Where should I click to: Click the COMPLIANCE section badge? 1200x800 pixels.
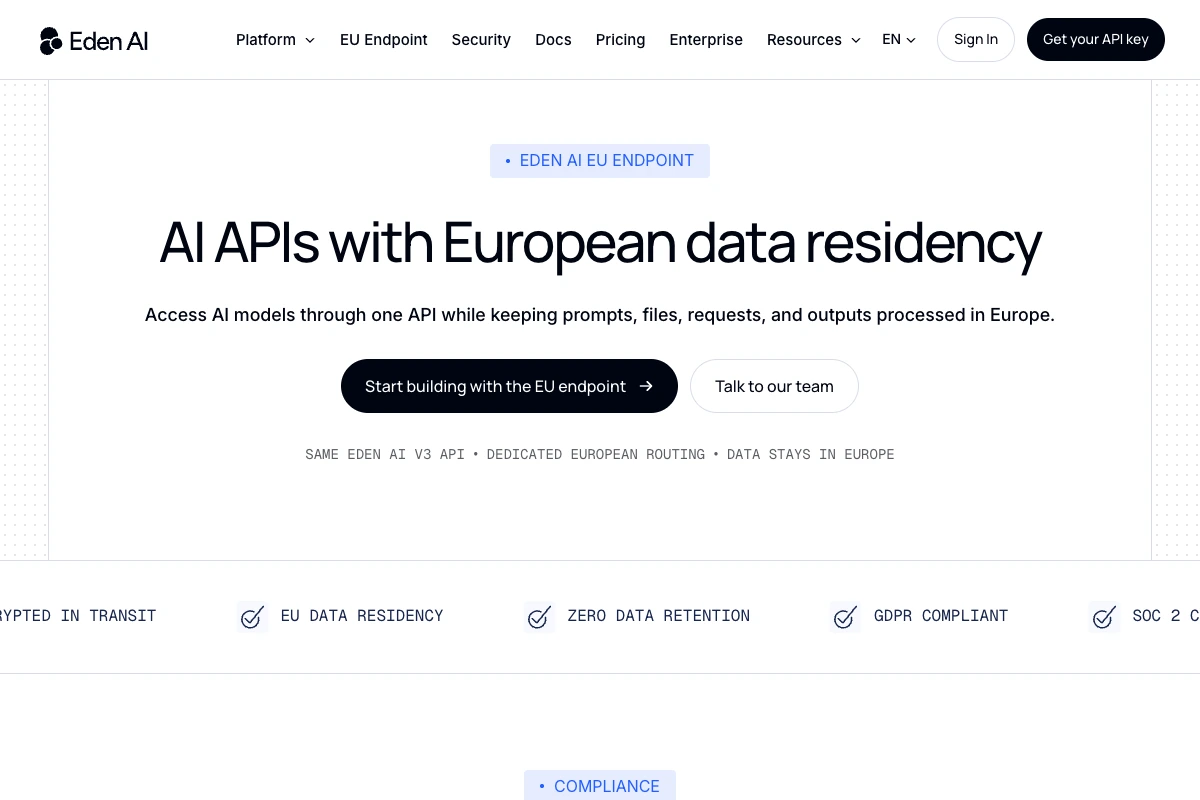[x=600, y=786]
